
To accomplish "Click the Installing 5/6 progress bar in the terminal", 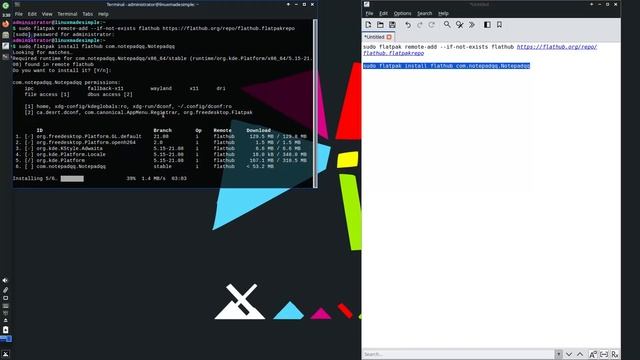I will [72, 178].
